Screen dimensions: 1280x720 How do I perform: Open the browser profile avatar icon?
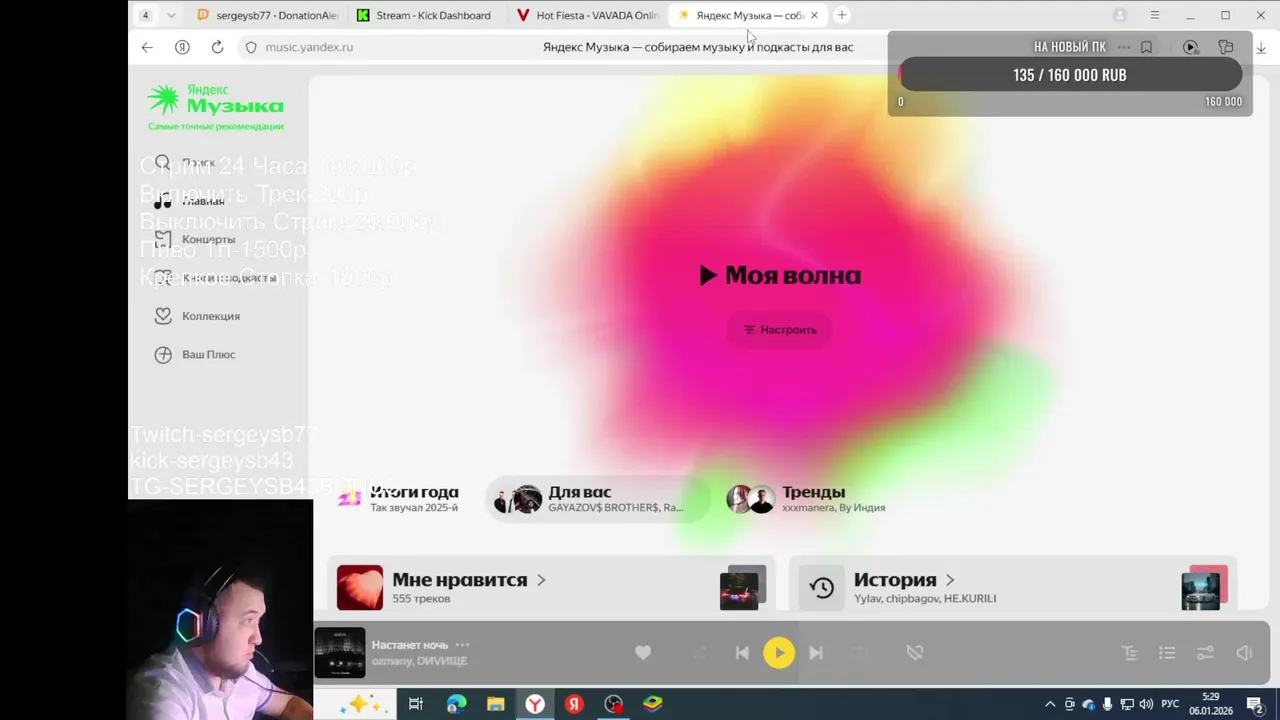pyautogui.click(x=1120, y=15)
